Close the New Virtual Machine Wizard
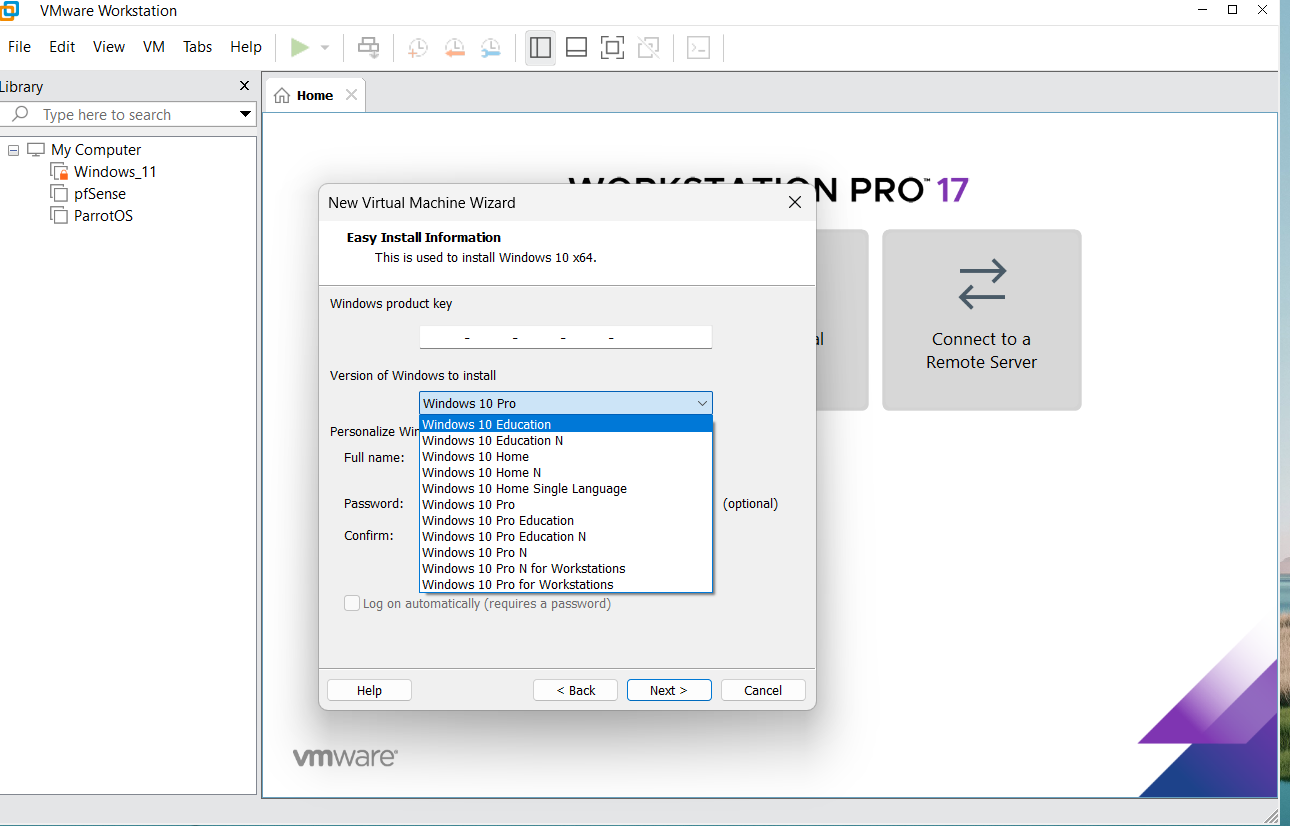The image size is (1290, 826). click(795, 202)
